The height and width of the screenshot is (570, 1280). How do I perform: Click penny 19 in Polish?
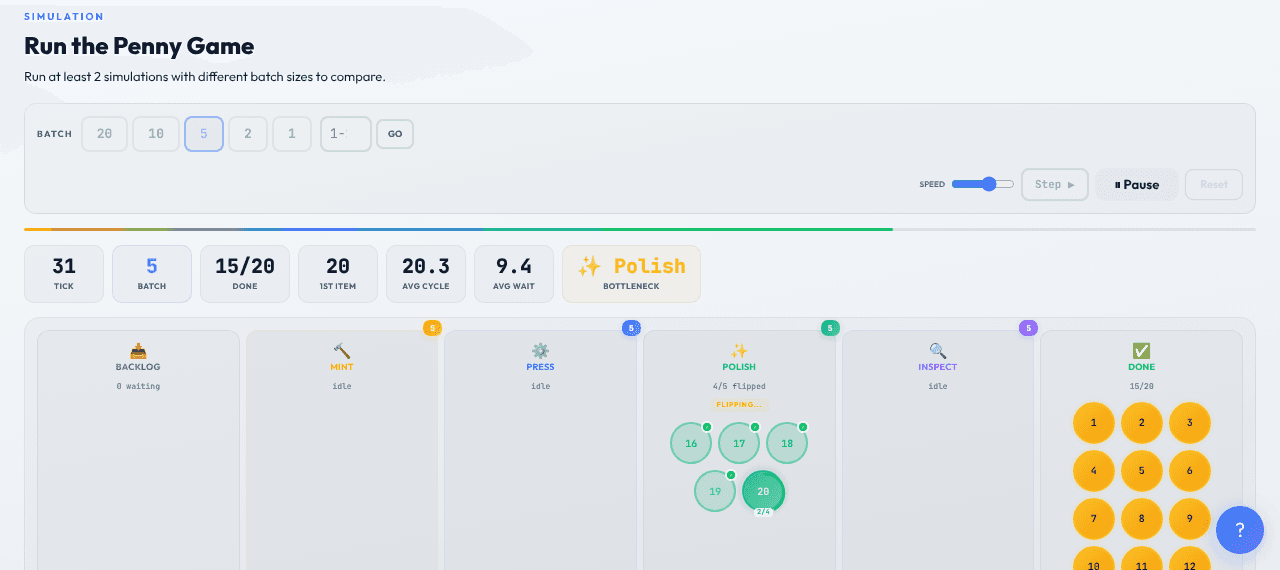pos(715,491)
